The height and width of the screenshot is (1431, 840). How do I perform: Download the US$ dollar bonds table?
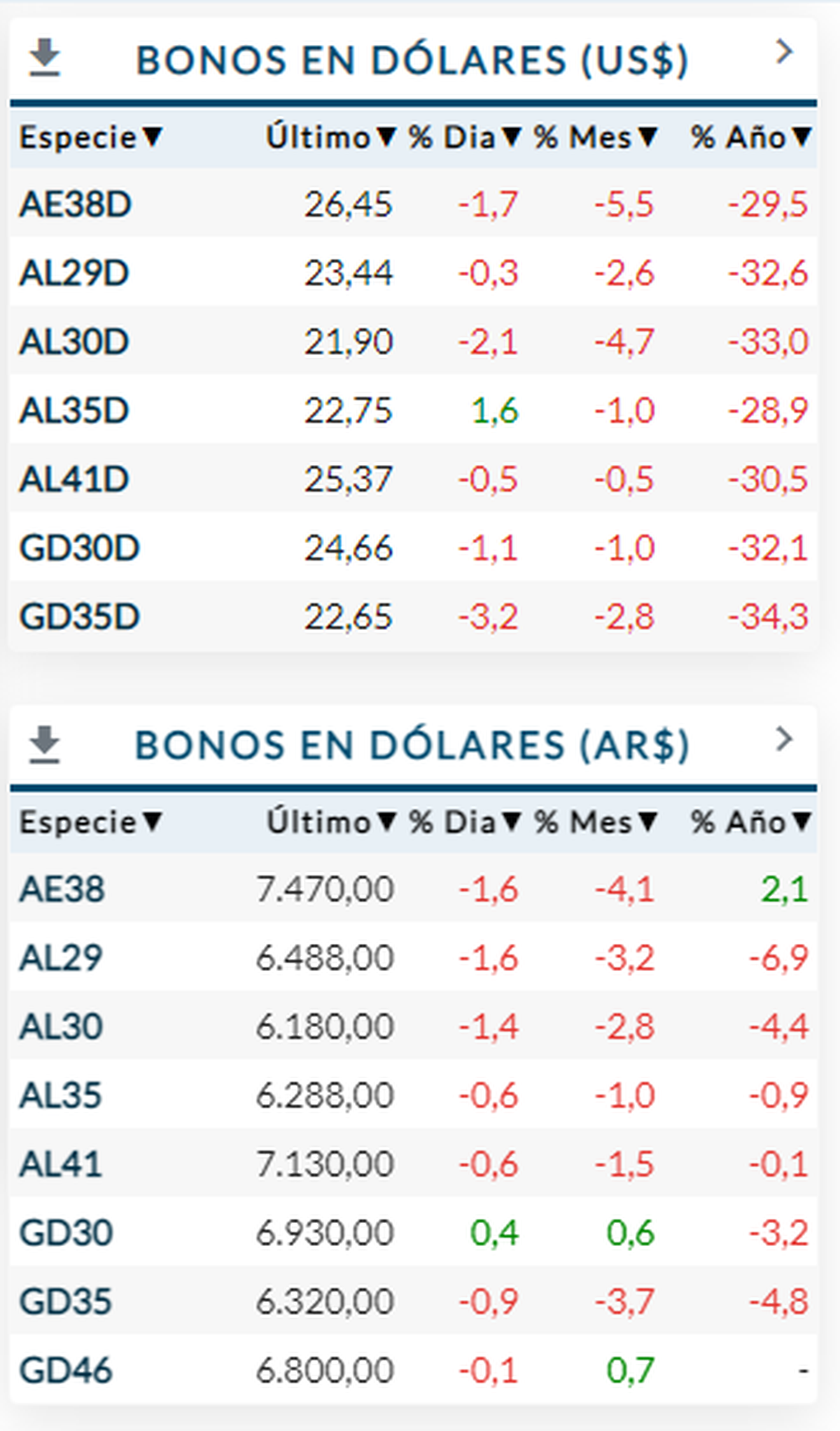click(x=45, y=57)
